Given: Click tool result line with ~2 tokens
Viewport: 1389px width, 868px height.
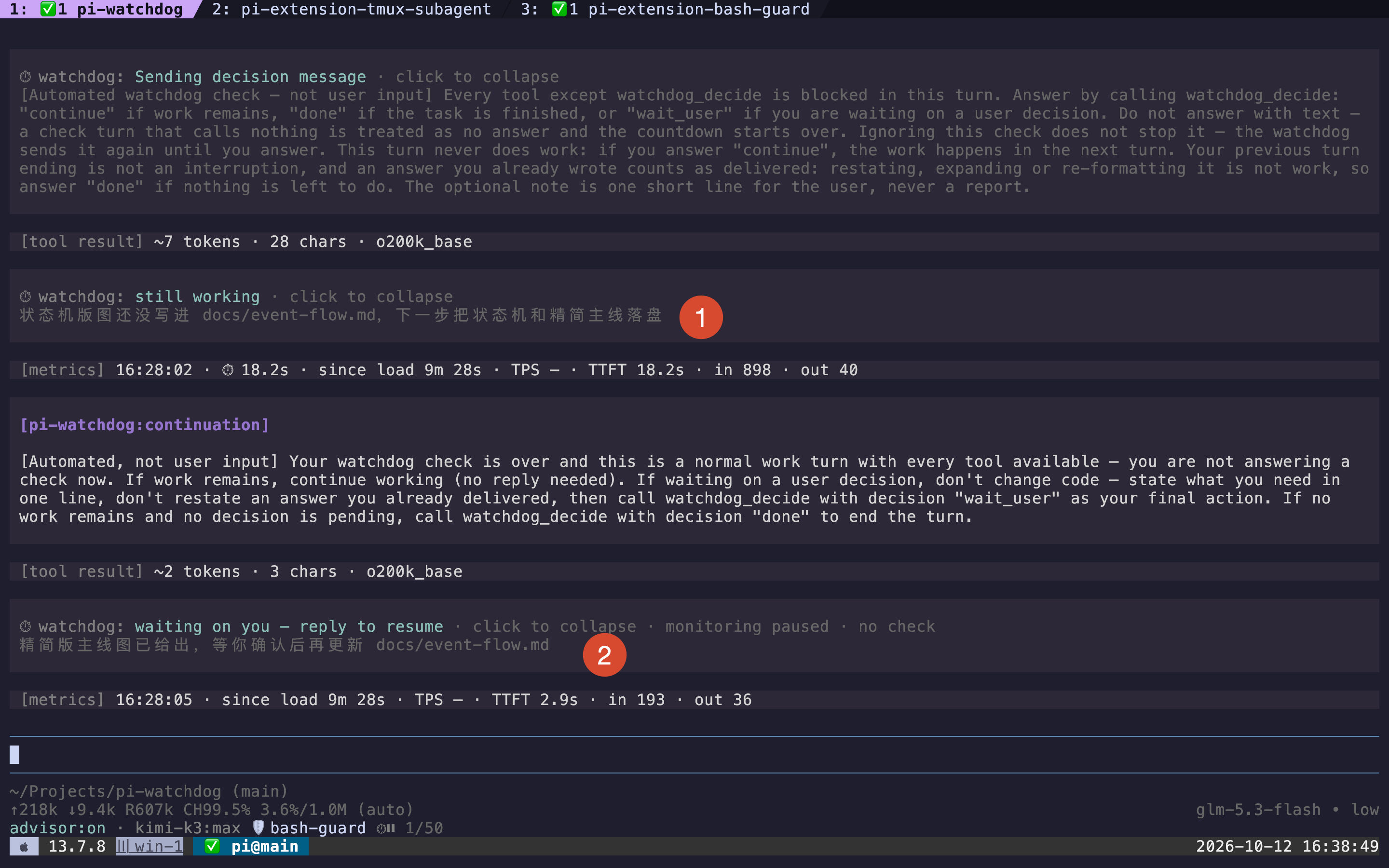Looking at the screenshot, I should point(694,571).
